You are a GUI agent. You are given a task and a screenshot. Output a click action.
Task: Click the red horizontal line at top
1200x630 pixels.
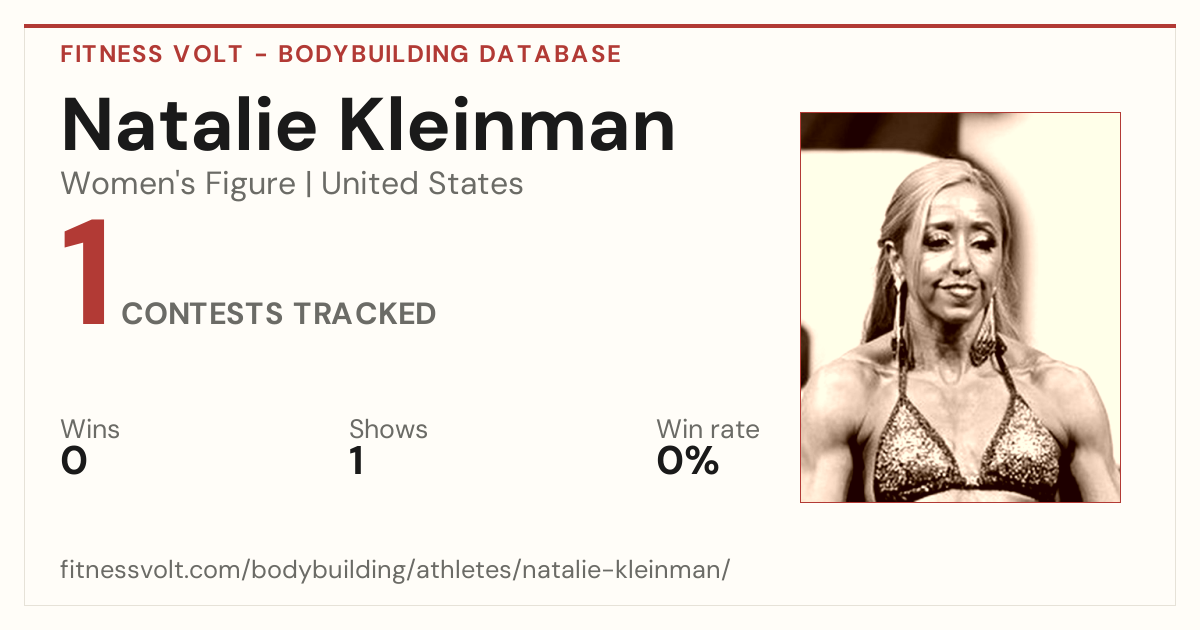click(600, 26)
